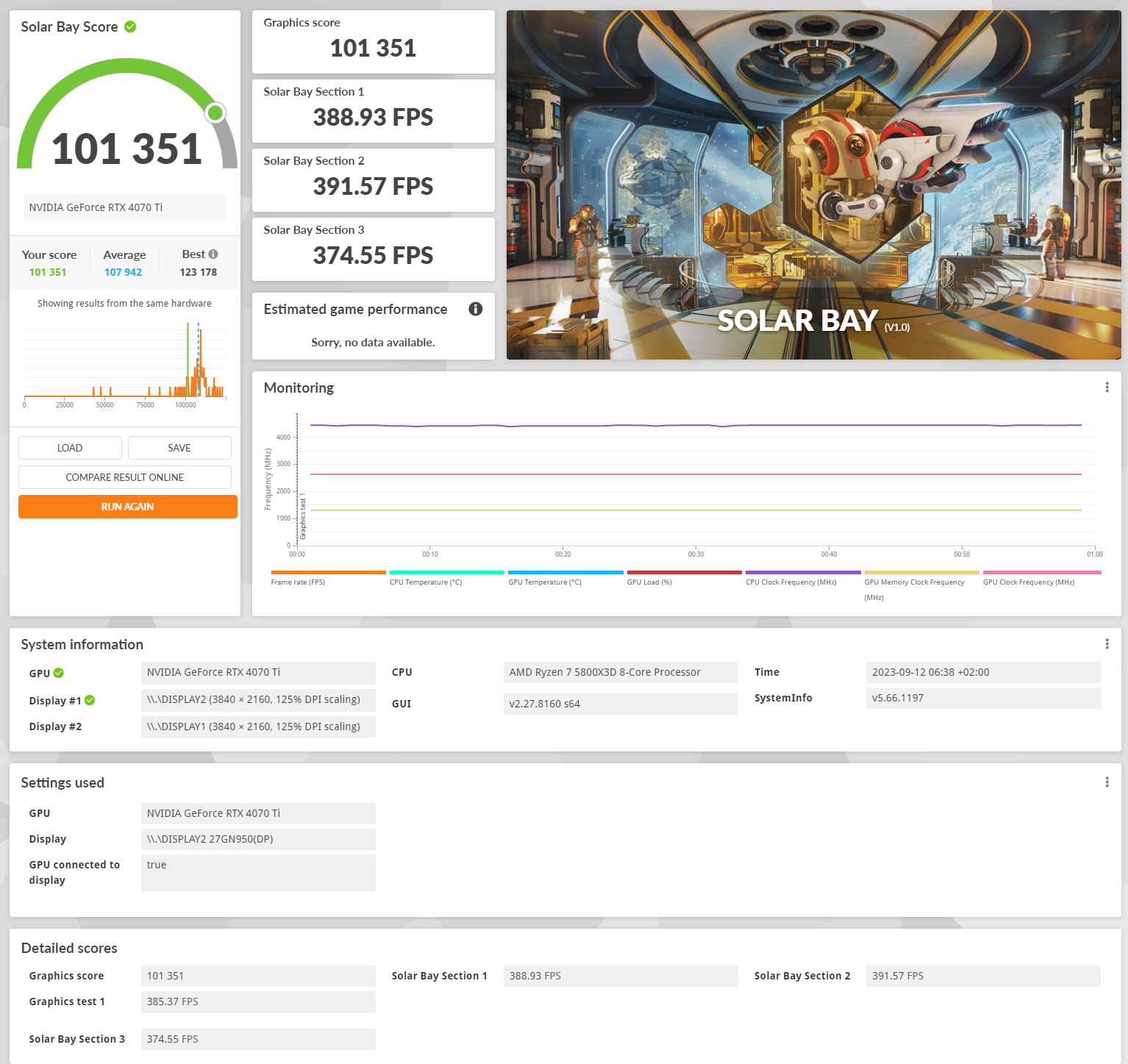Toggle the Frame rate (FPS) legend series

click(x=328, y=578)
